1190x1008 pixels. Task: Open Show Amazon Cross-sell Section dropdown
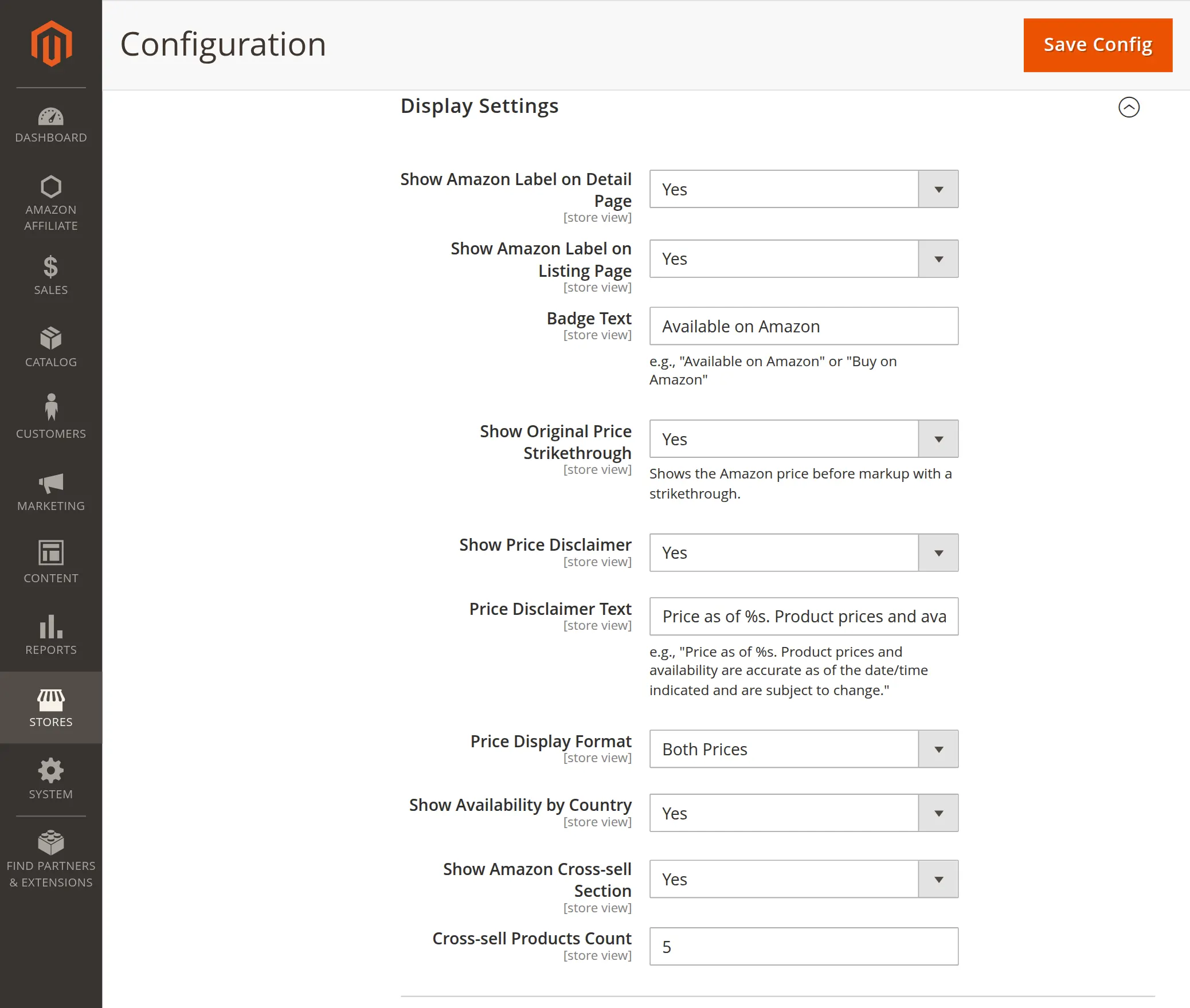[x=804, y=879]
